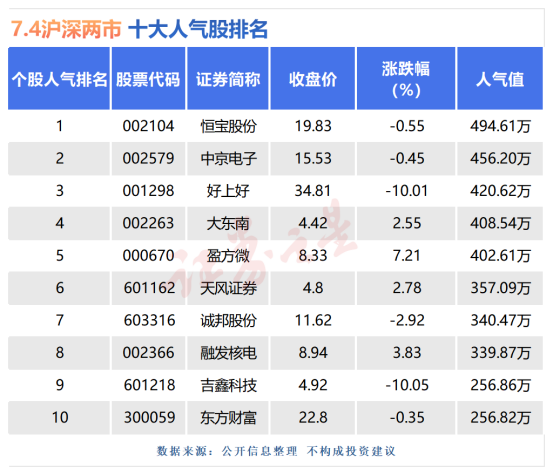Click change value 7.21

coord(407,256)
